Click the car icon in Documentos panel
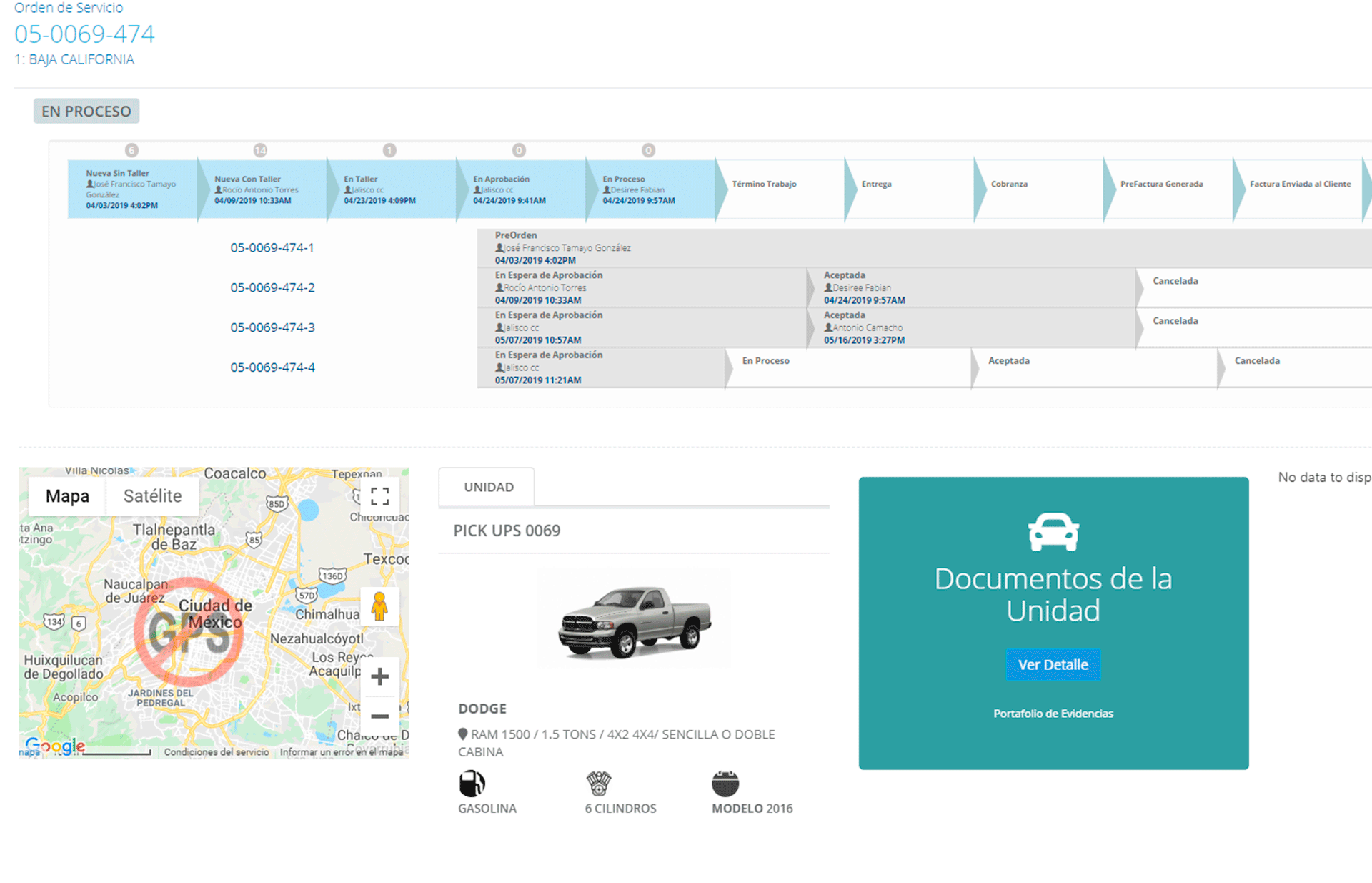The height and width of the screenshot is (883, 1372). coord(1053,532)
